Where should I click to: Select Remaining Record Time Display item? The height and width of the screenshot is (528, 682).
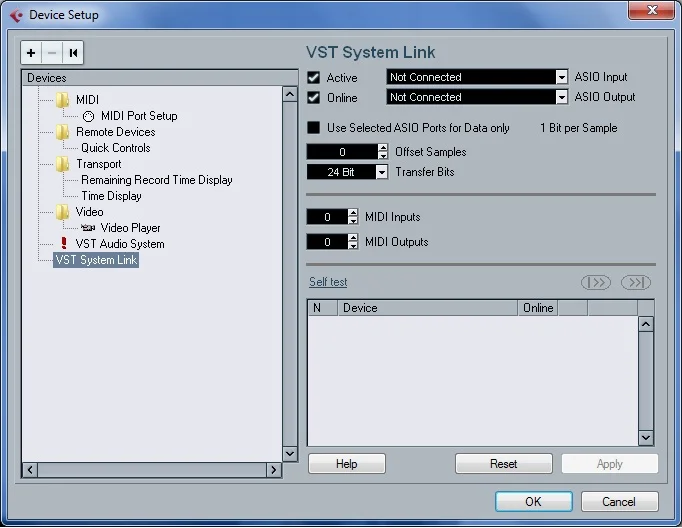[157, 180]
